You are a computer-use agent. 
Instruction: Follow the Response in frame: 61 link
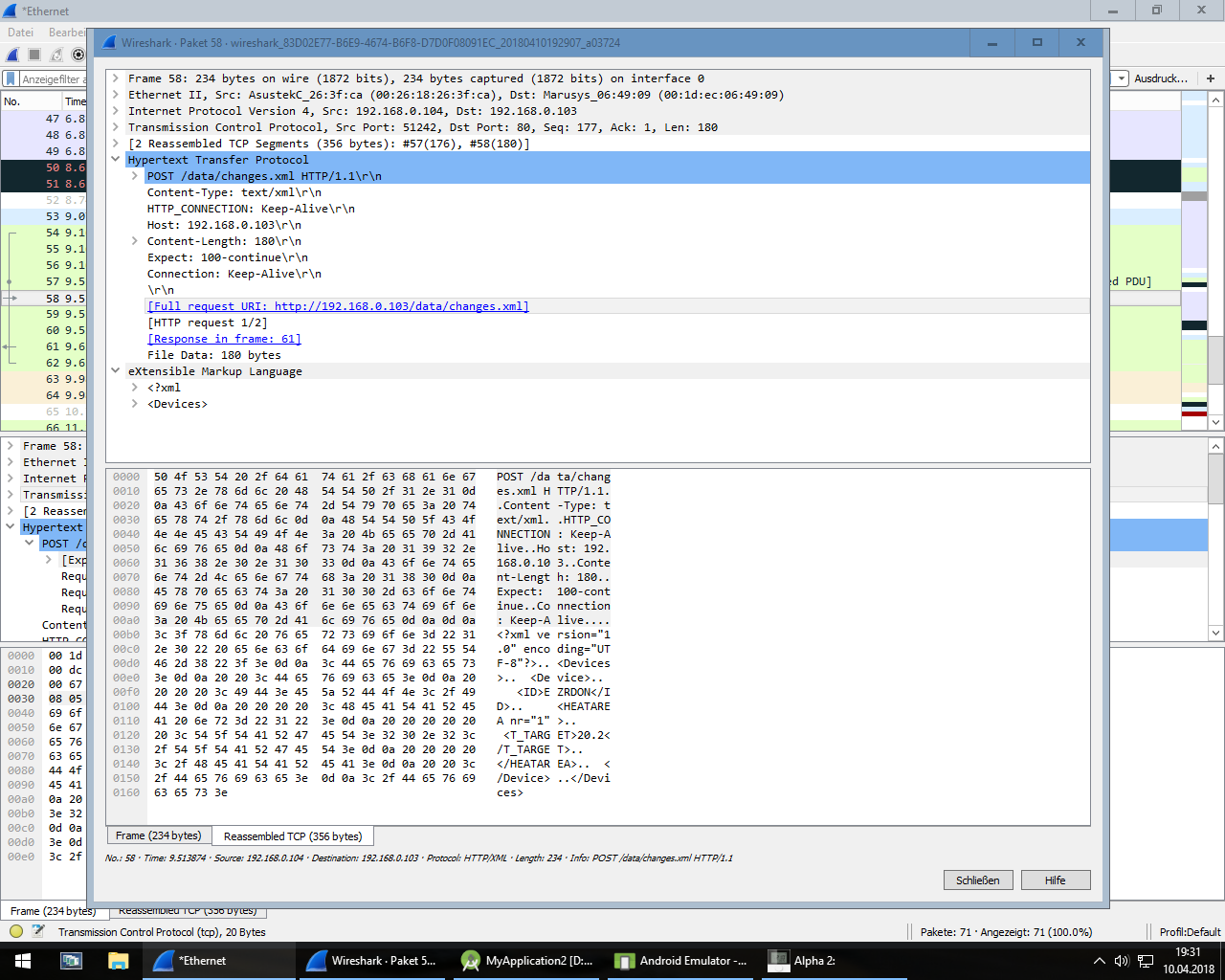pyautogui.click(x=224, y=339)
